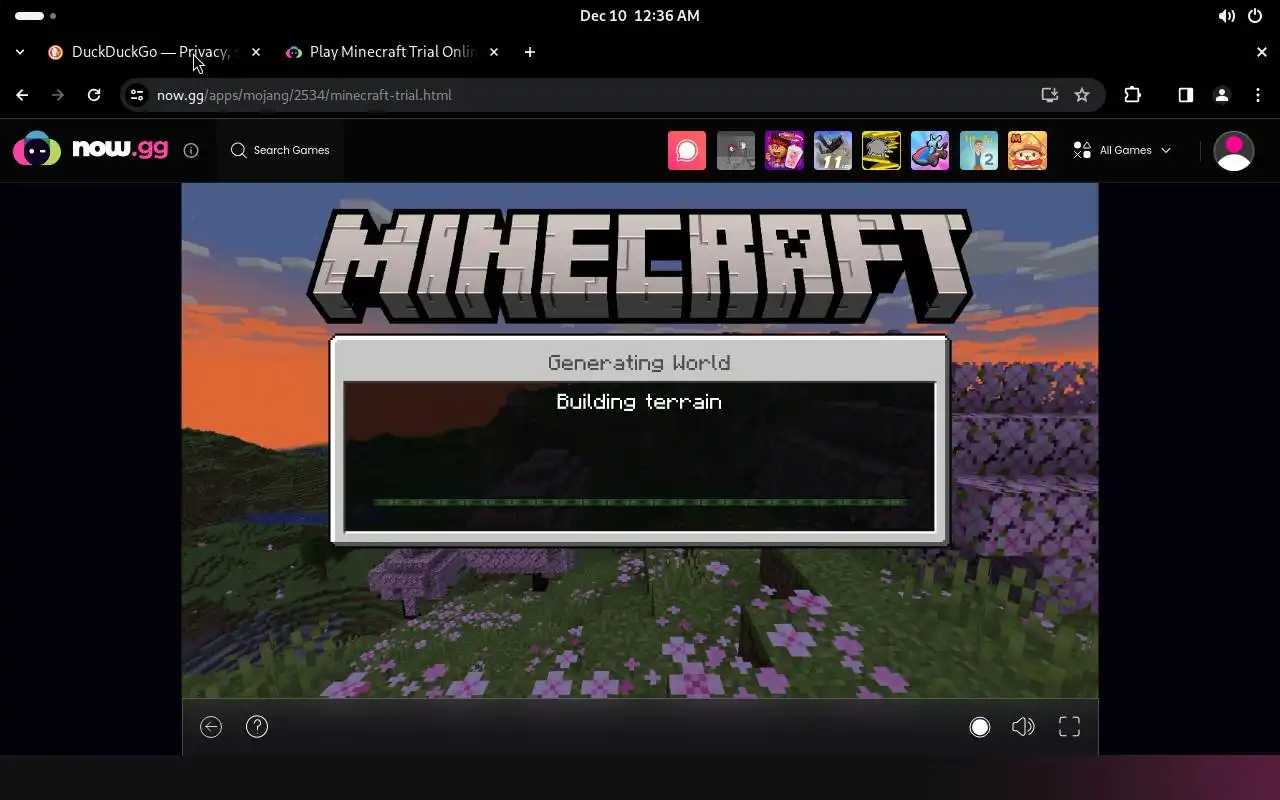Open the game thumbnail showing number 2
The image size is (1280, 800).
click(978, 150)
